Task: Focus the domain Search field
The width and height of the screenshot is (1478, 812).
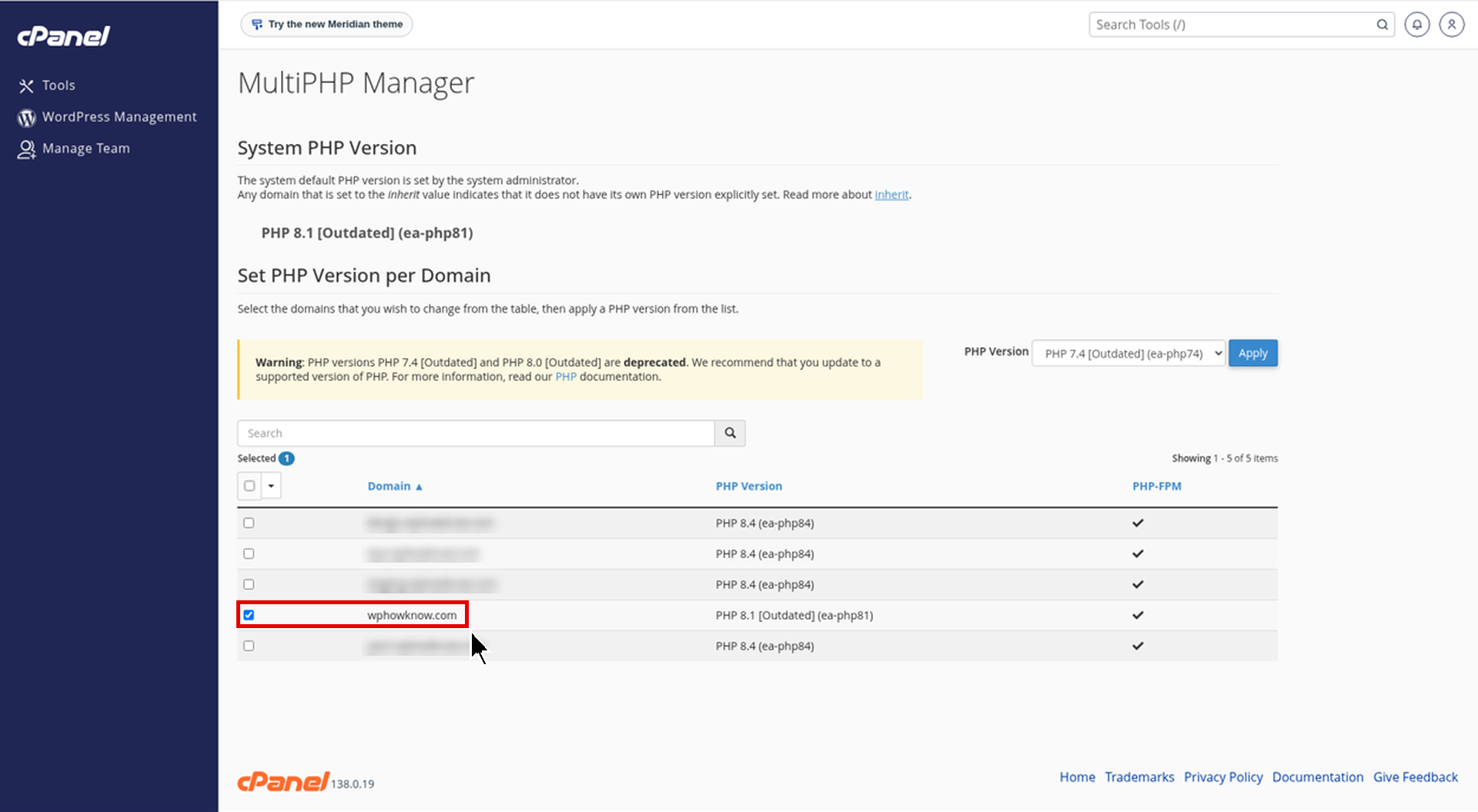Action: [x=476, y=433]
